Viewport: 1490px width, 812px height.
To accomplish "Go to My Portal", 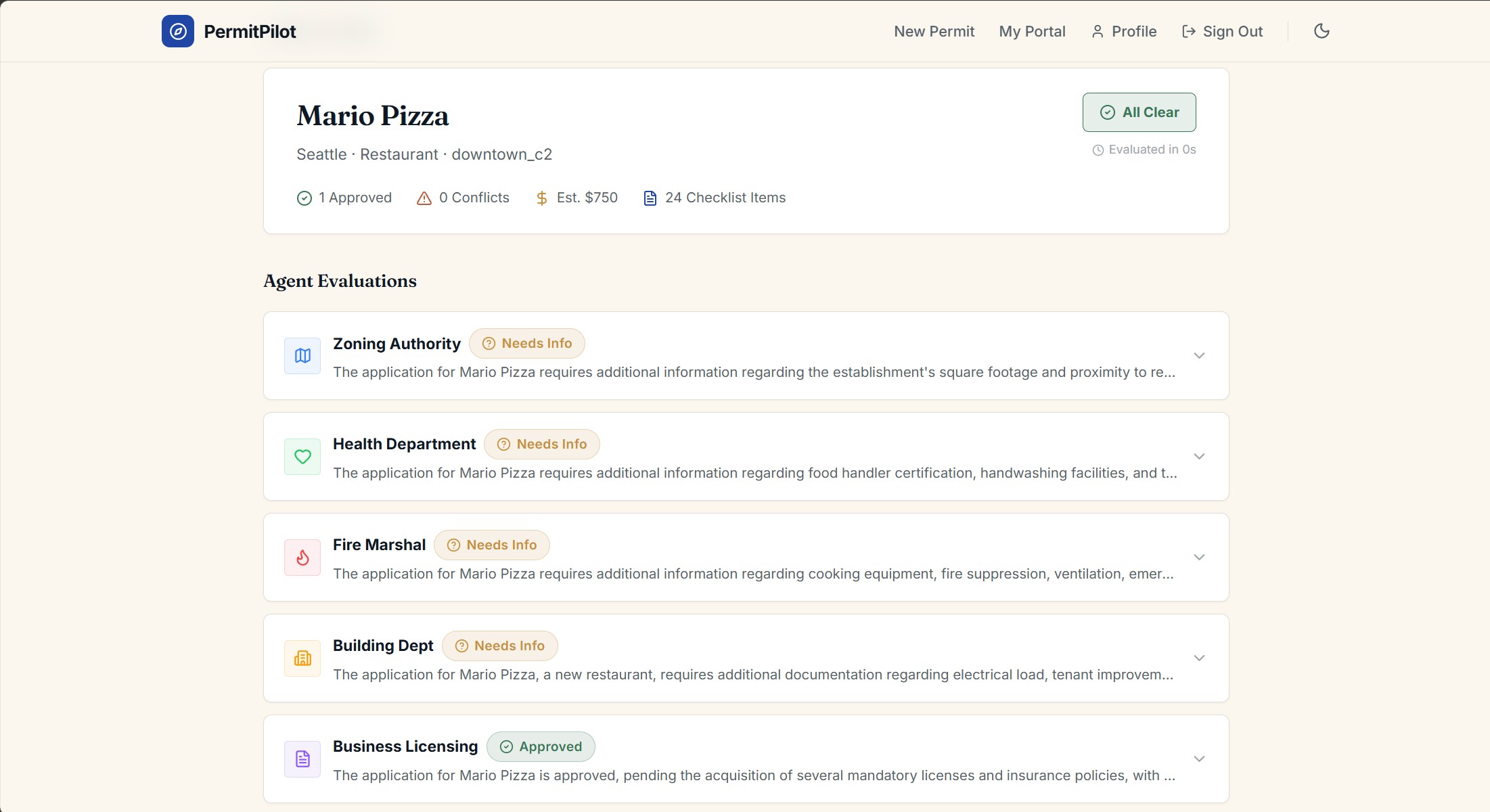I will 1032,31.
